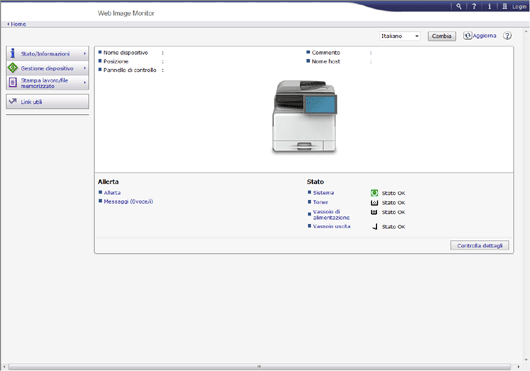Click the Login link in header

(519, 6)
